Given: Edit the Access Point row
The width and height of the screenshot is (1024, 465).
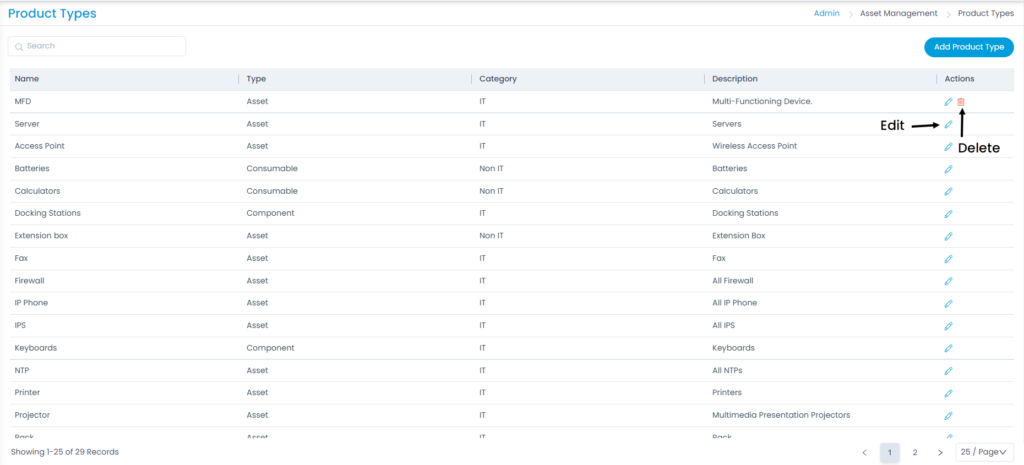Looking at the screenshot, I should [948, 146].
